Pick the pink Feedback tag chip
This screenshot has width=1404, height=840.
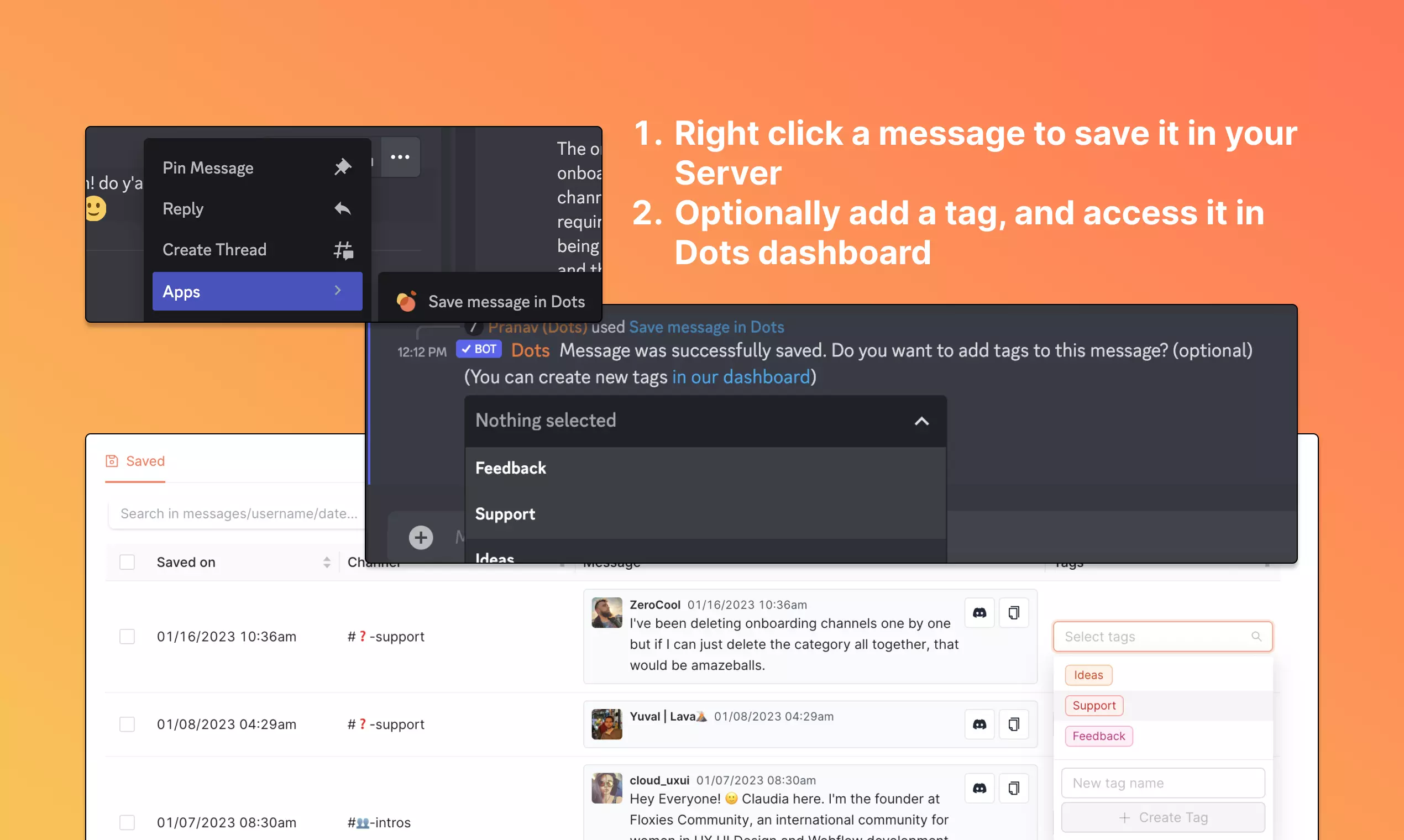tap(1098, 736)
